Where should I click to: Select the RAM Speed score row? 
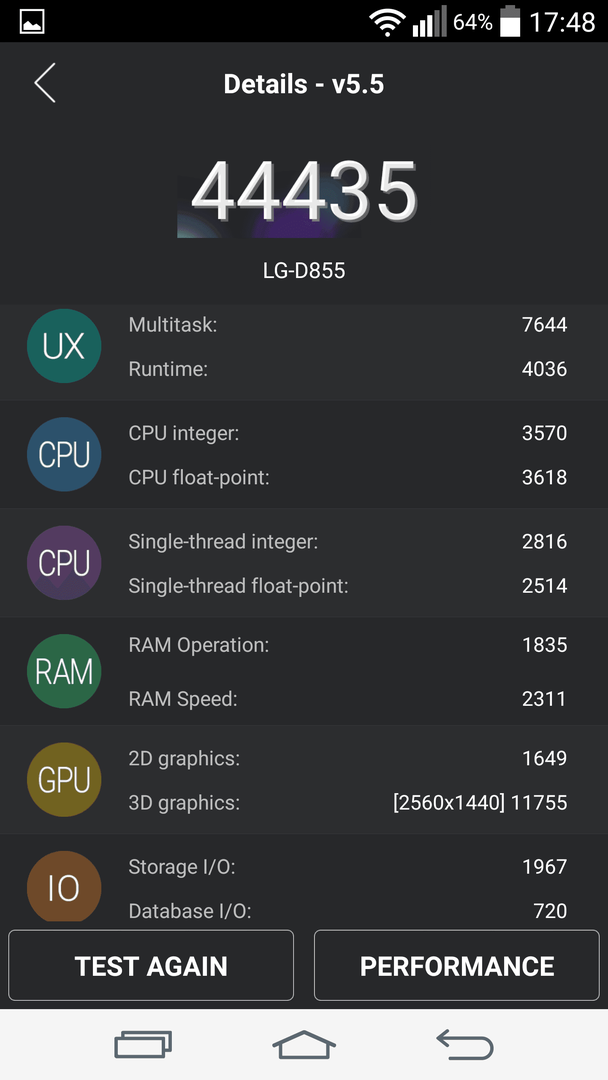click(x=348, y=699)
